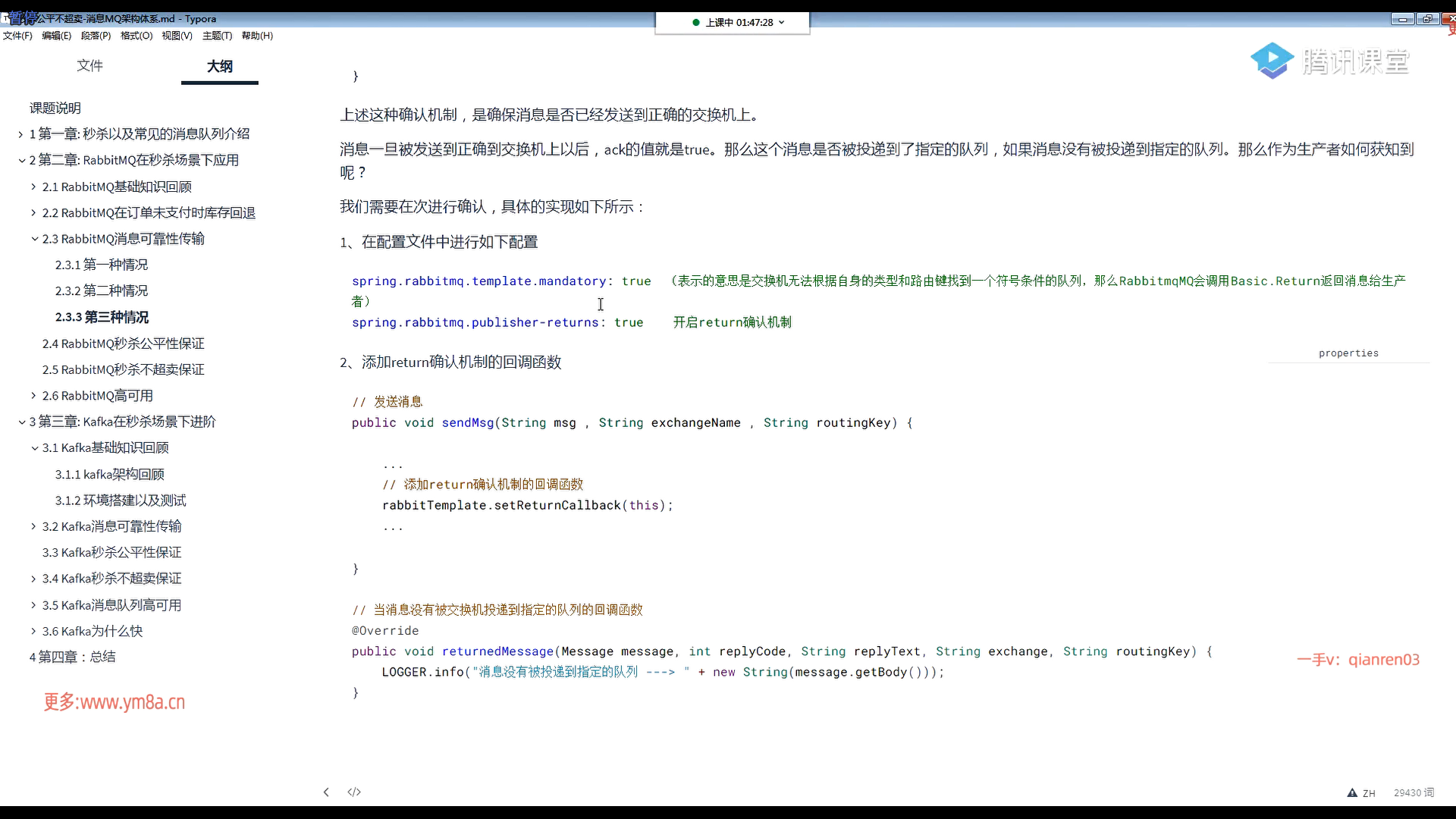Jump to 2.3.1 第一种情况 heading
Screen dimensions: 1456x819
click(x=101, y=265)
